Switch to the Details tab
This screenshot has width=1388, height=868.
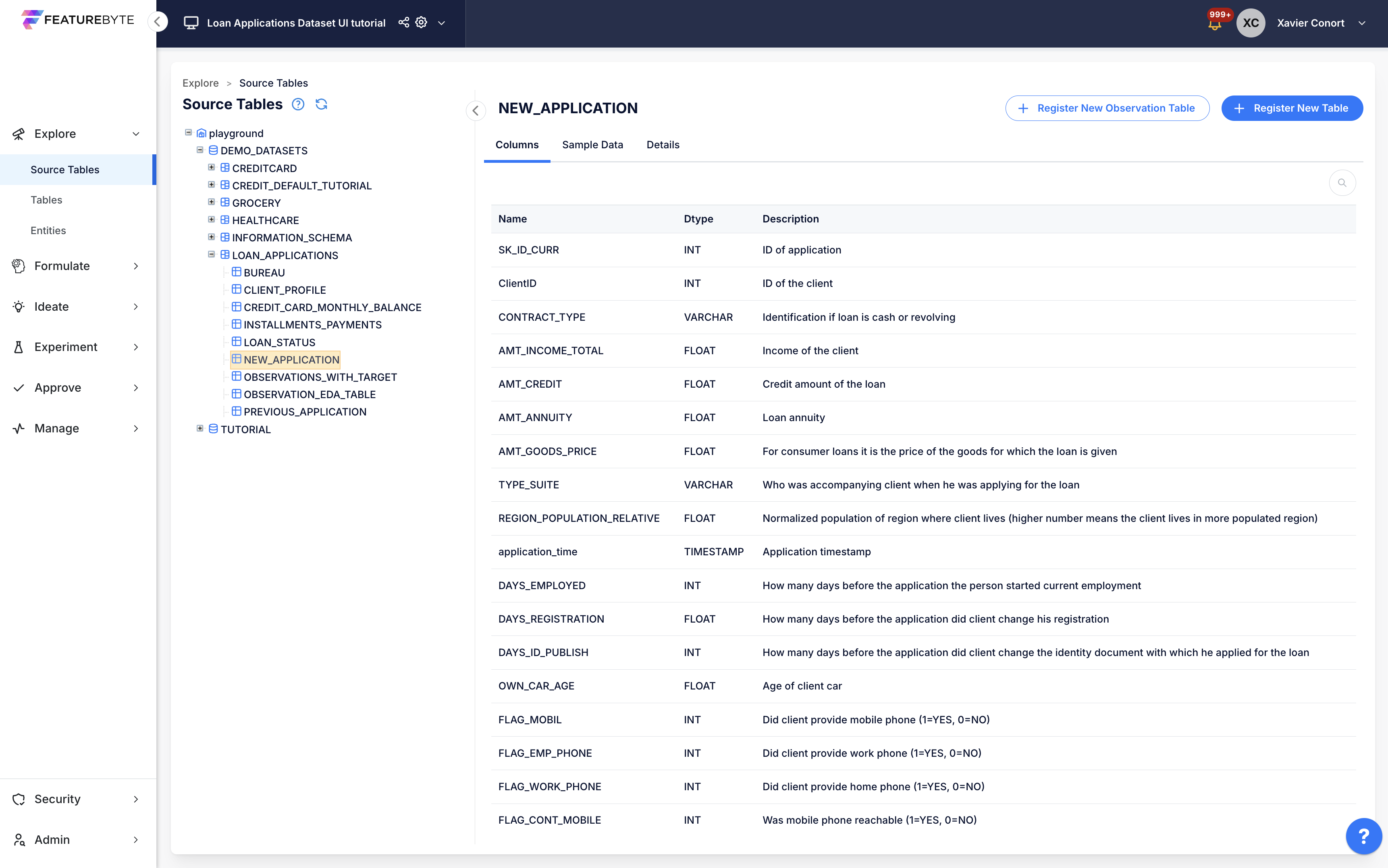point(663,145)
